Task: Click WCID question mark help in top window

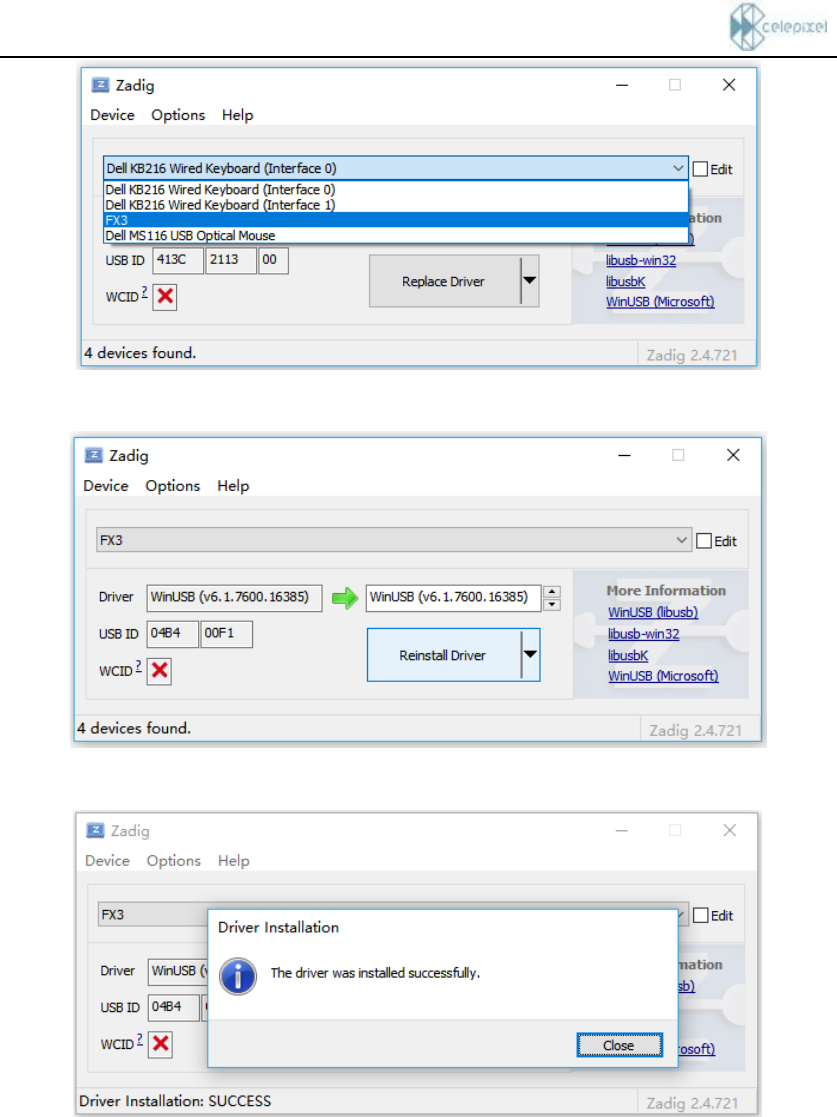Action: (x=145, y=292)
